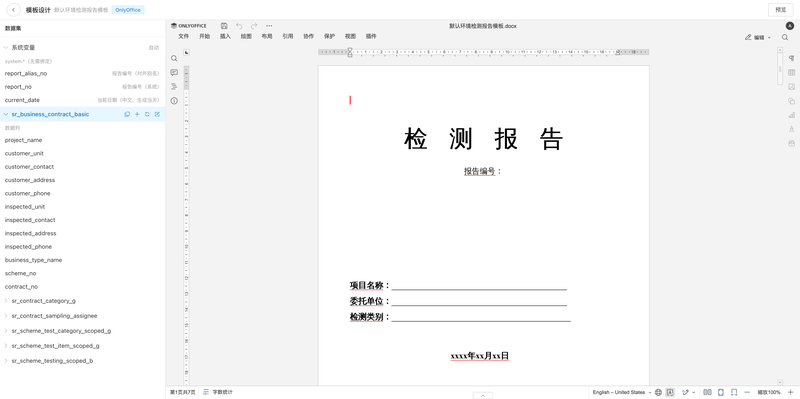Expand the sr_scheme_test_category_scoped_g dataset
This screenshot has height=399, width=800.
click(6, 331)
